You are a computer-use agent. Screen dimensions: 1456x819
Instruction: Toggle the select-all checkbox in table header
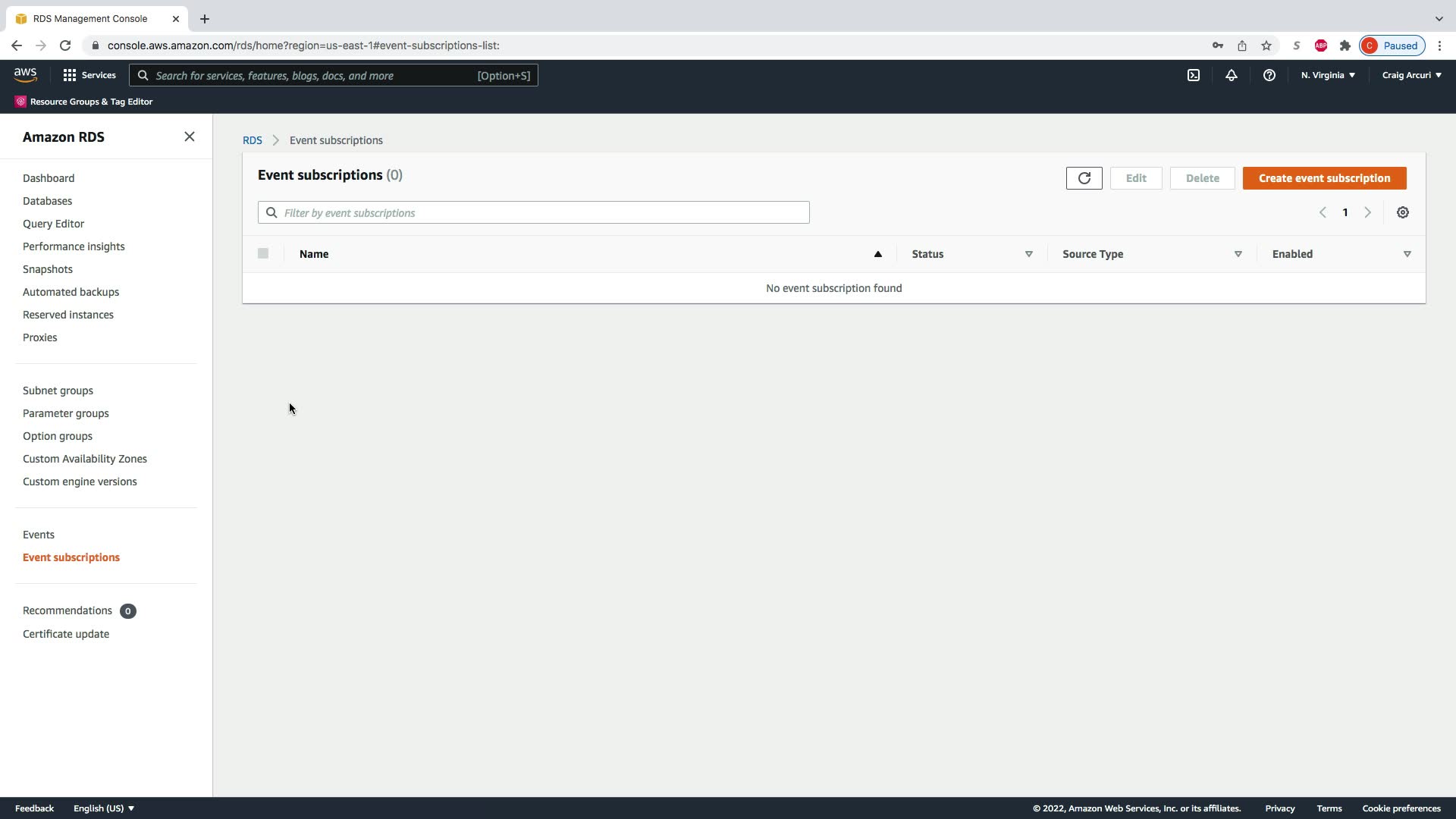coord(263,253)
